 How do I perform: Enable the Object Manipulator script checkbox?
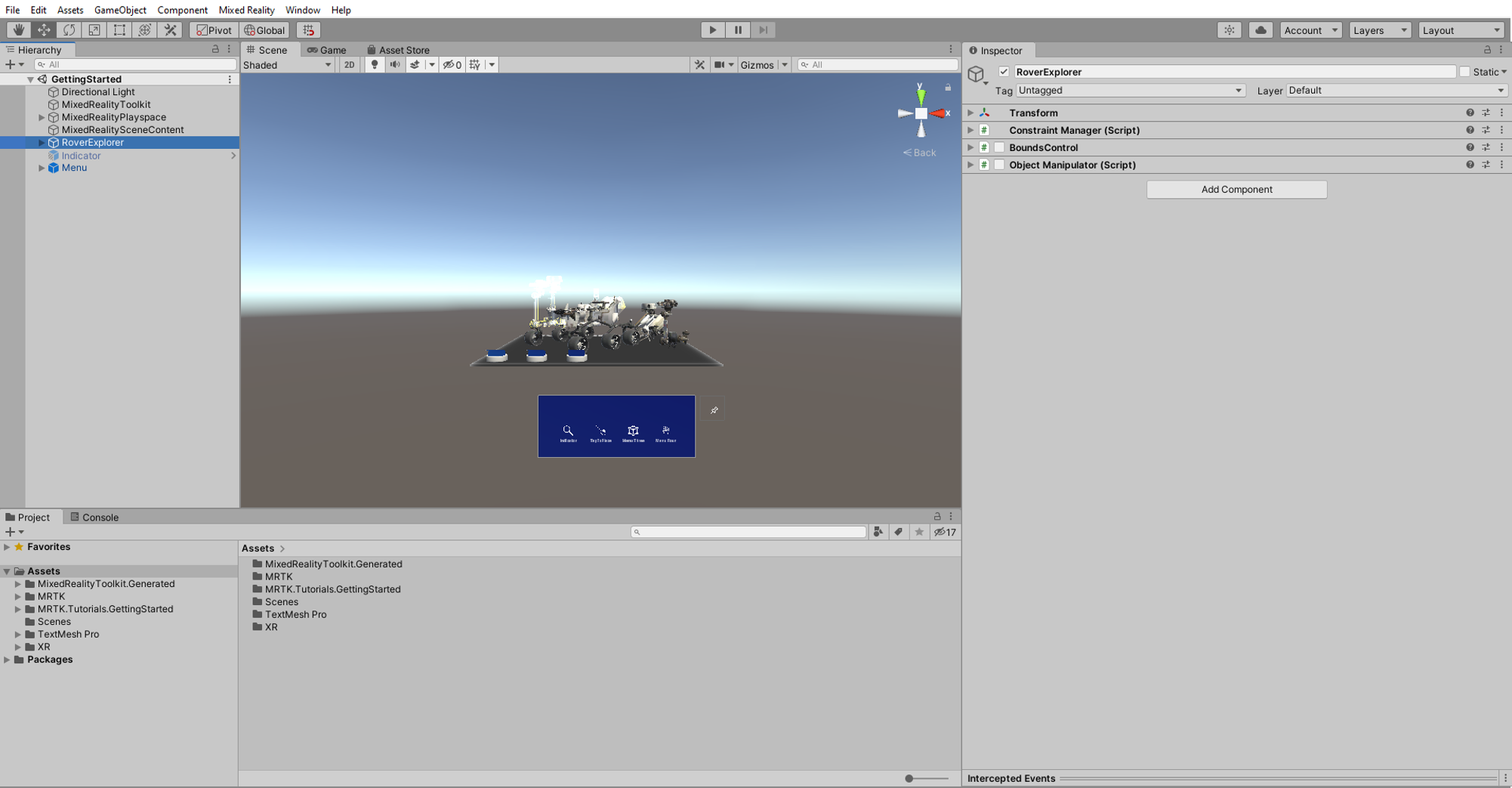[x=999, y=165]
